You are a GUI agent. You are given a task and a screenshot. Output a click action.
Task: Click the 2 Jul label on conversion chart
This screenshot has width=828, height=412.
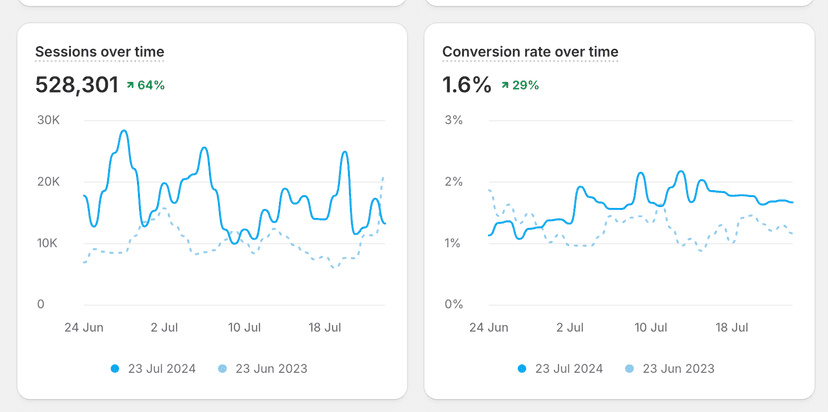[x=570, y=327]
